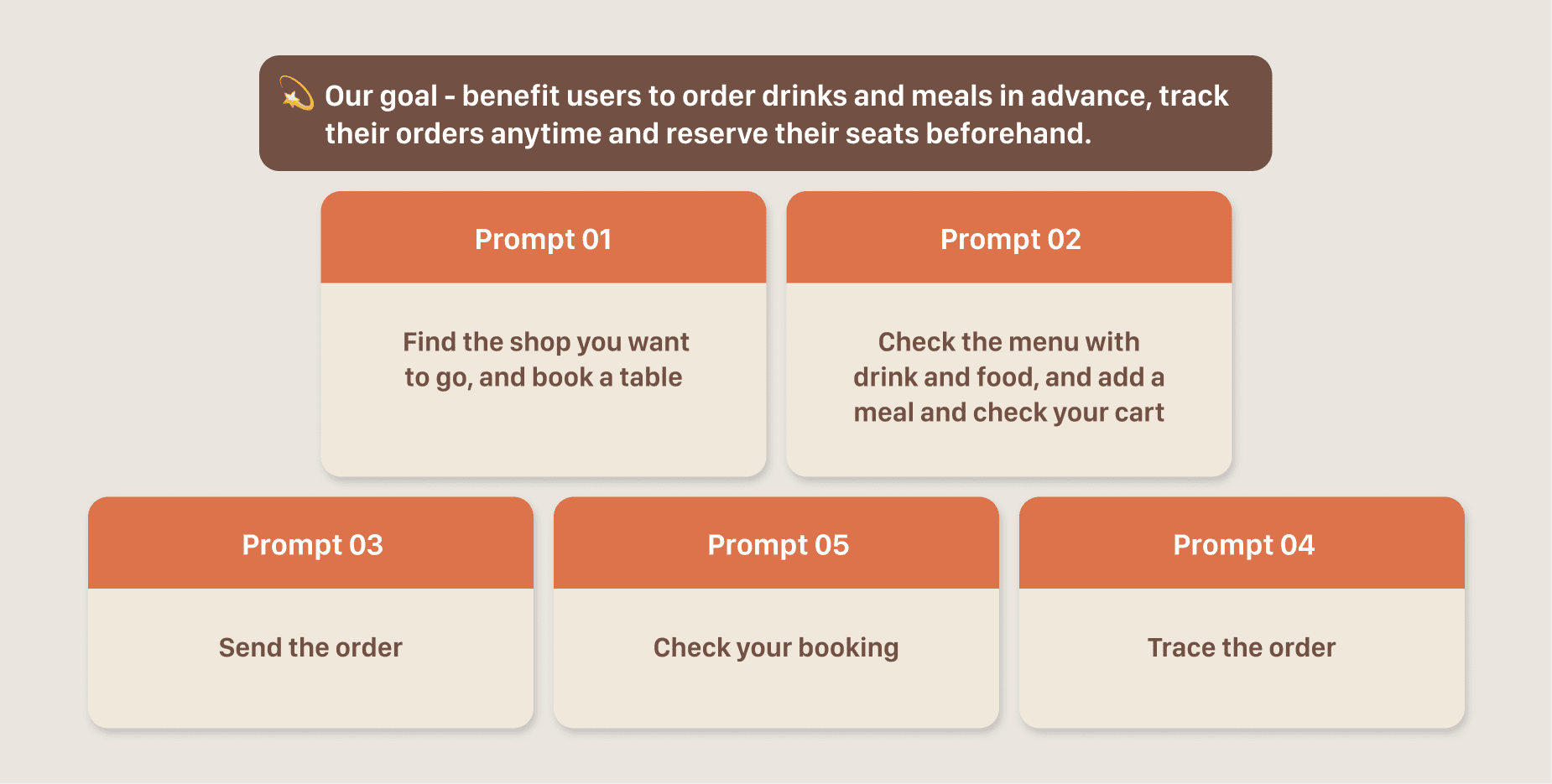Viewport: 1552px width, 784px height.
Task: Click the 'Check the menu with' line
Action: coord(1008,342)
